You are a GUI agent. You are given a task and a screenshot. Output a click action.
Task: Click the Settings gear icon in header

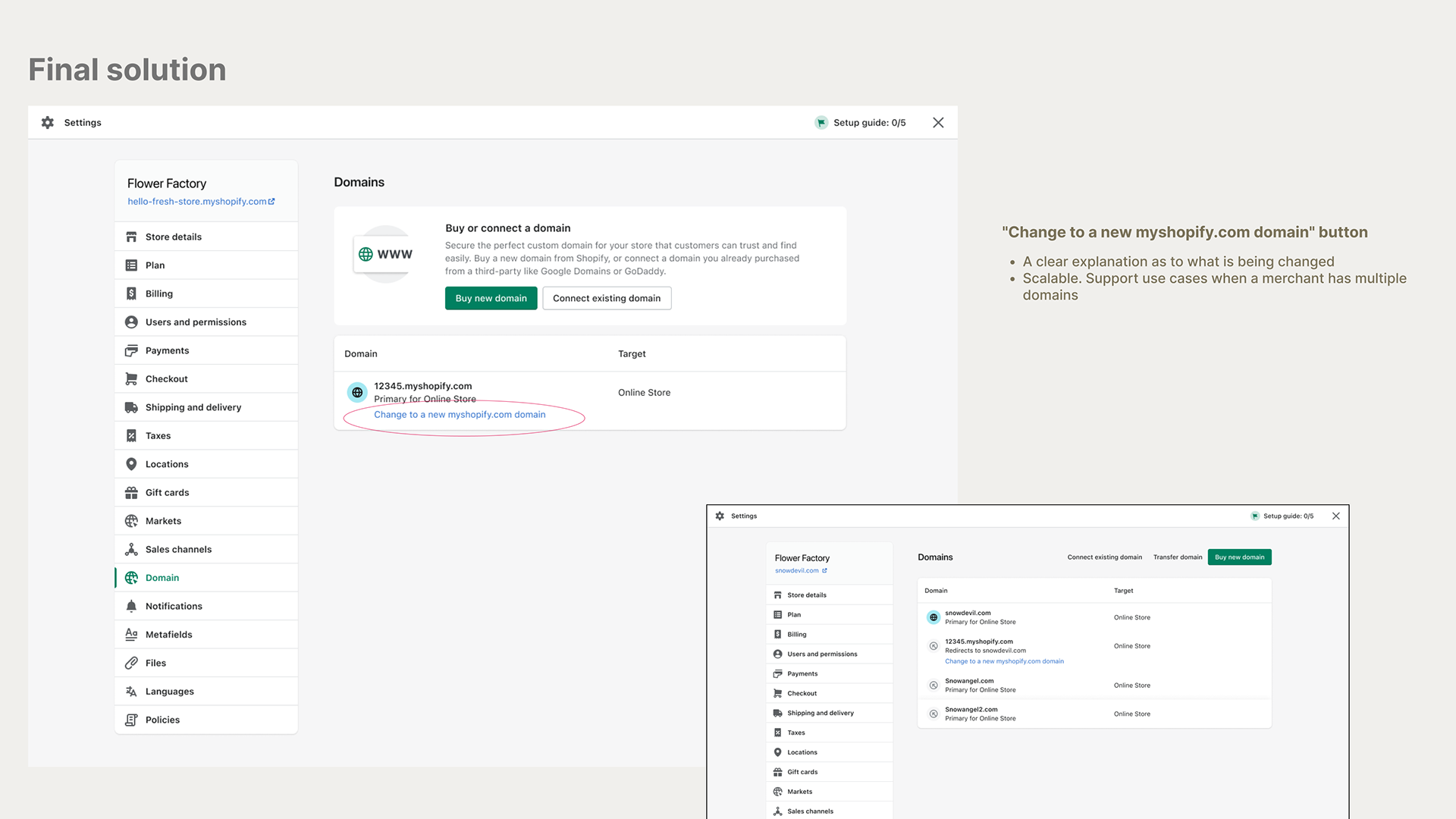tap(48, 123)
